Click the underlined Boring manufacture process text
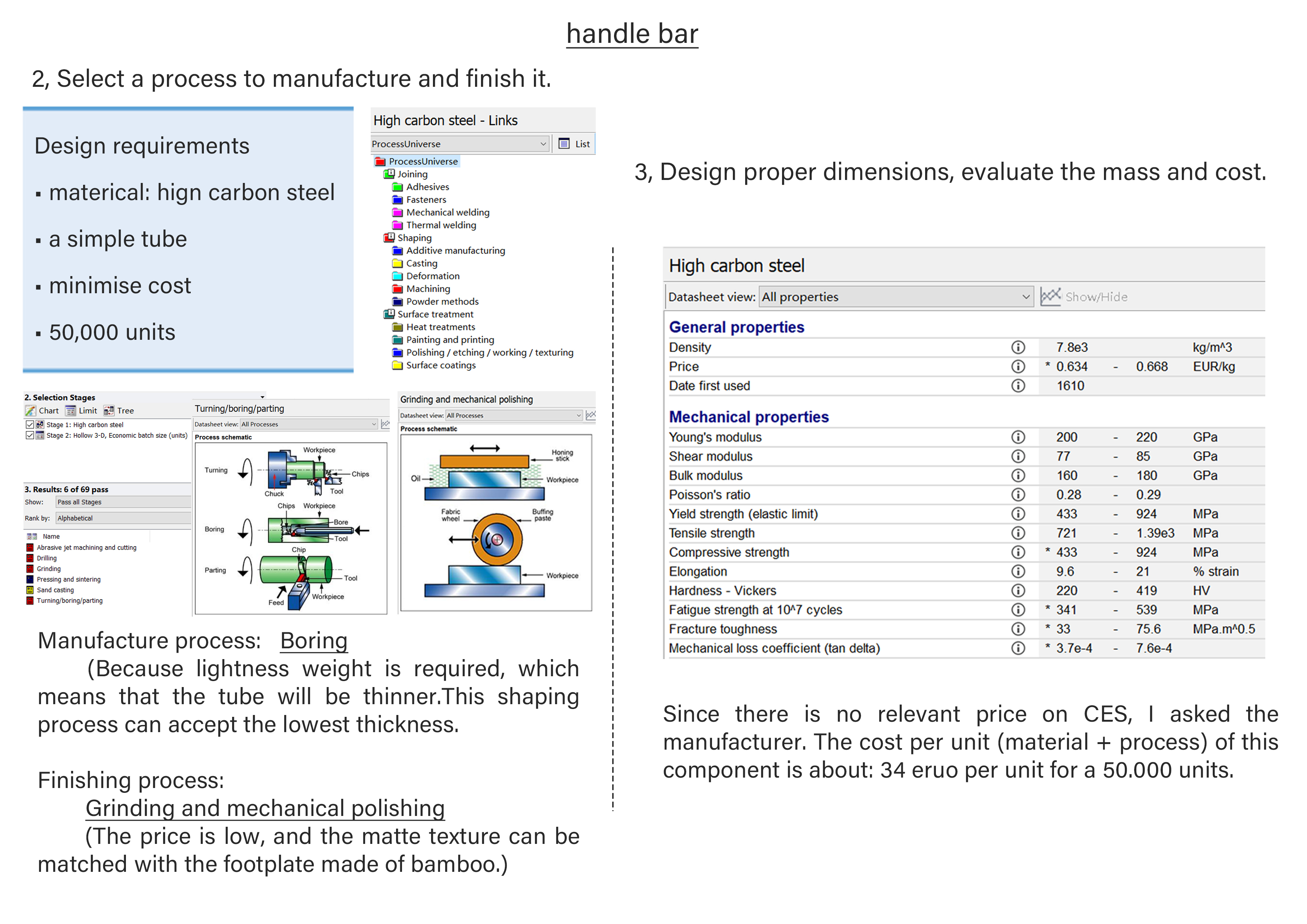The height and width of the screenshot is (924, 1307). 314,641
